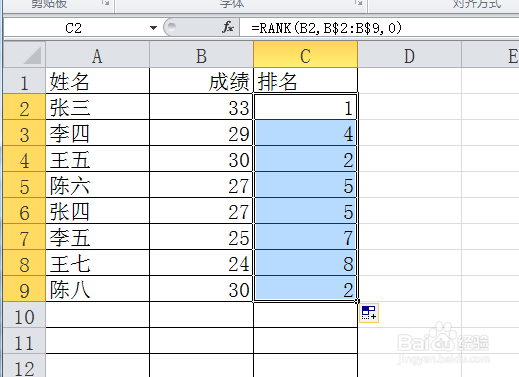Click the cell containing 排名

point(305,81)
